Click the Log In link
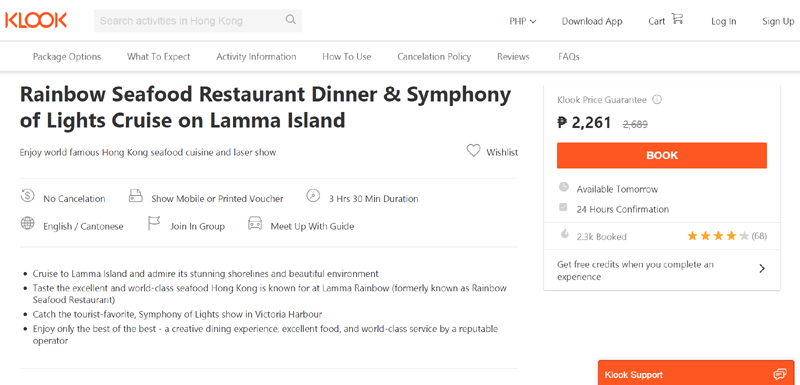 click(723, 21)
